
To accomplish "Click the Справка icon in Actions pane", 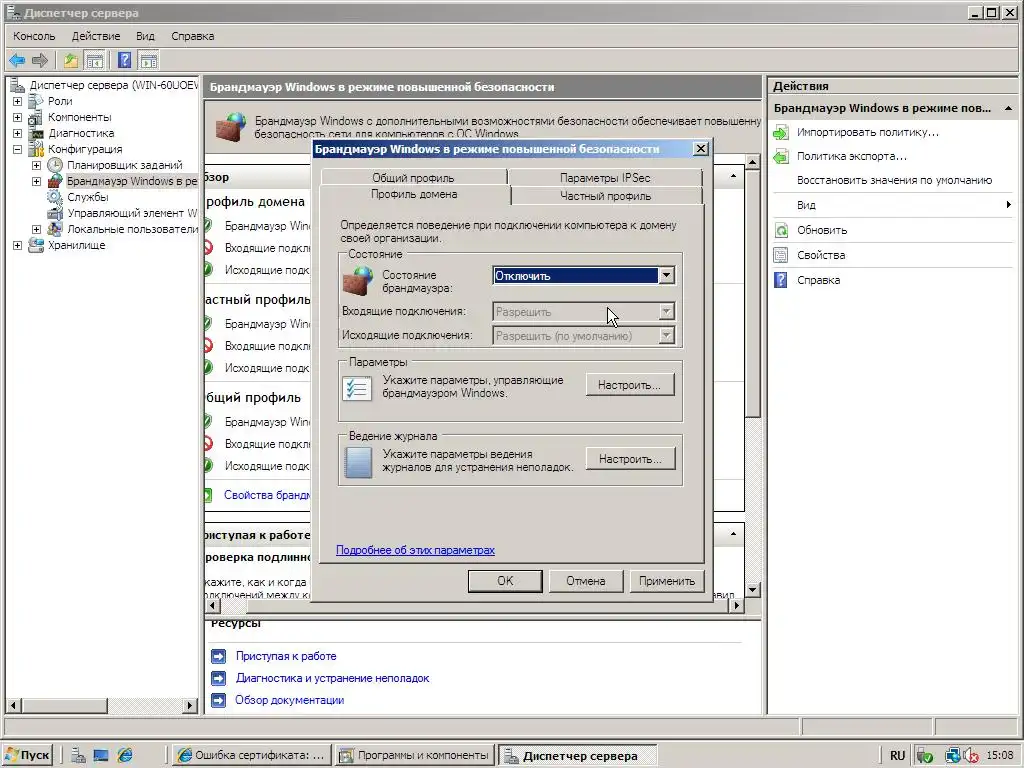I will click(781, 280).
